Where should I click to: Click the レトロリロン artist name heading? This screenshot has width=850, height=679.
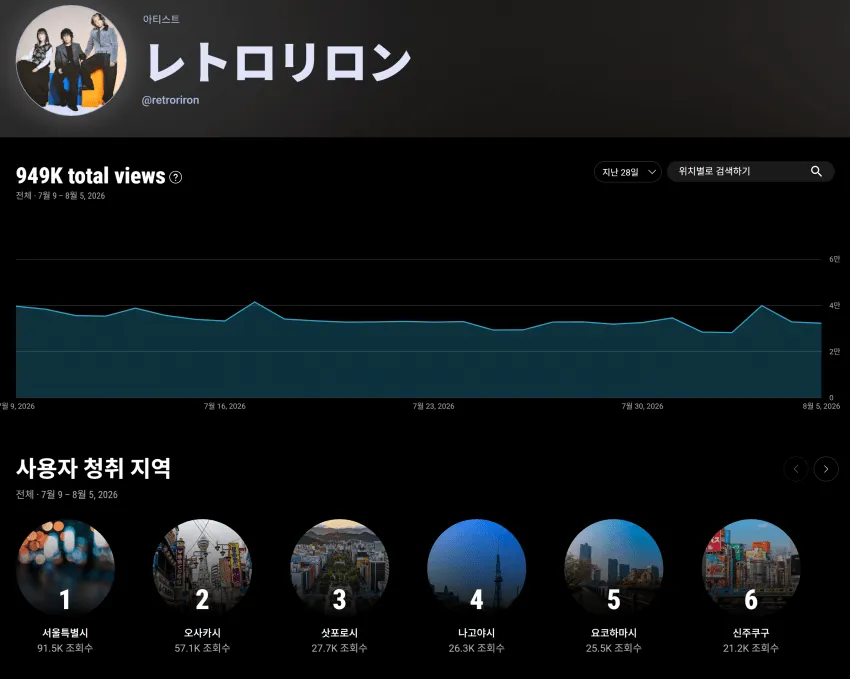279,61
